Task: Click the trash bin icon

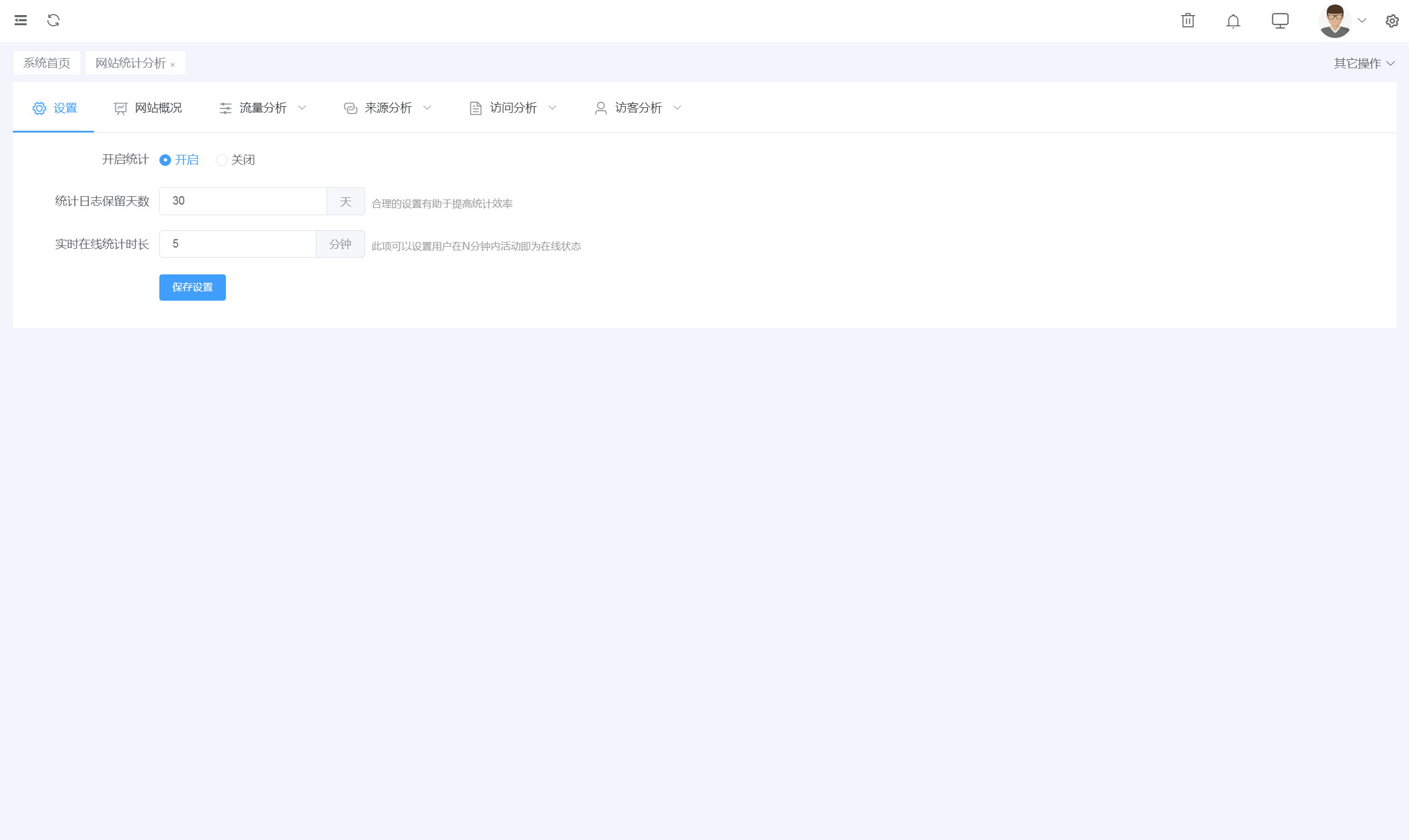Action: click(1188, 21)
